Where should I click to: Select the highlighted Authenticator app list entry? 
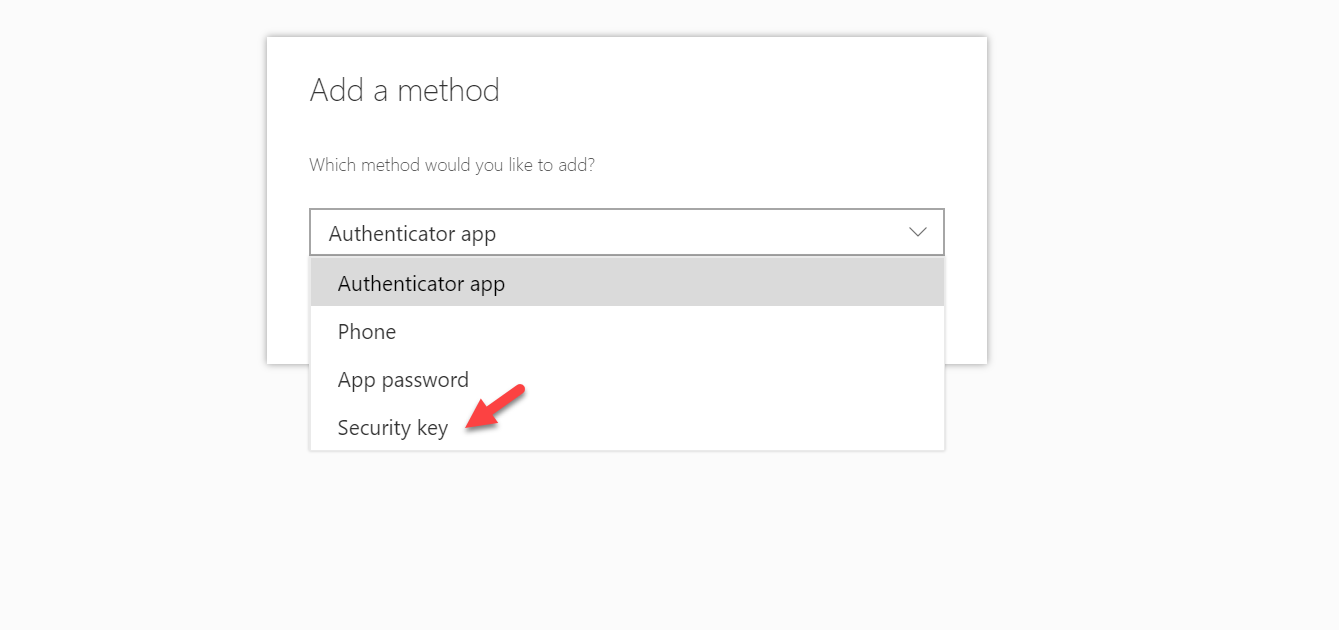click(627, 283)
